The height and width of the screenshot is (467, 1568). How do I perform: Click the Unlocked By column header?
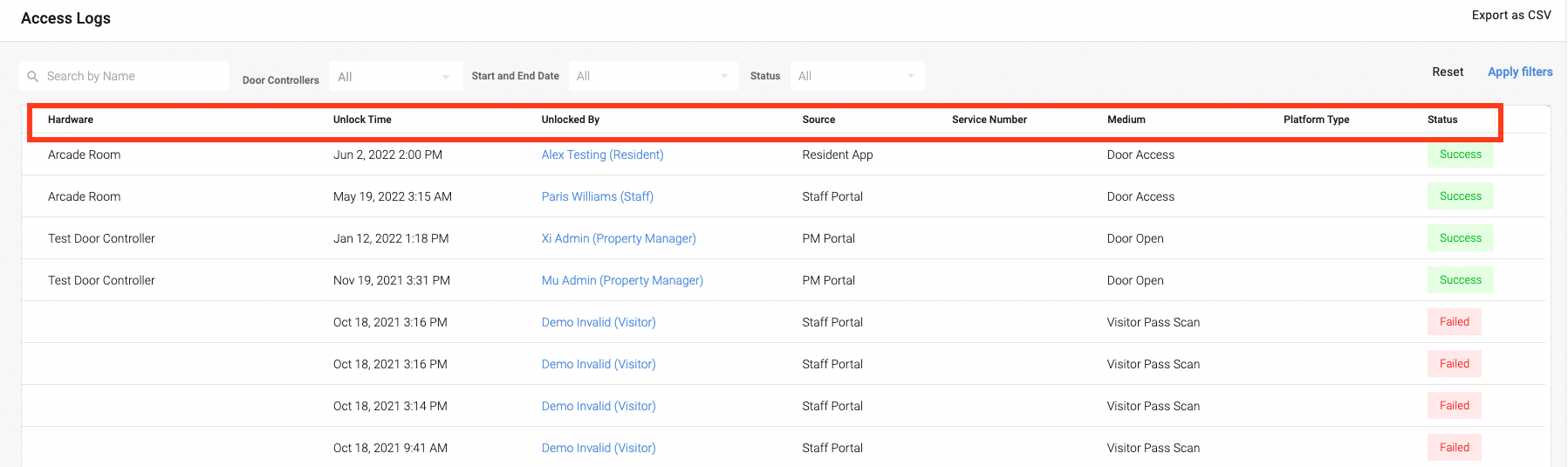point(571,120)
